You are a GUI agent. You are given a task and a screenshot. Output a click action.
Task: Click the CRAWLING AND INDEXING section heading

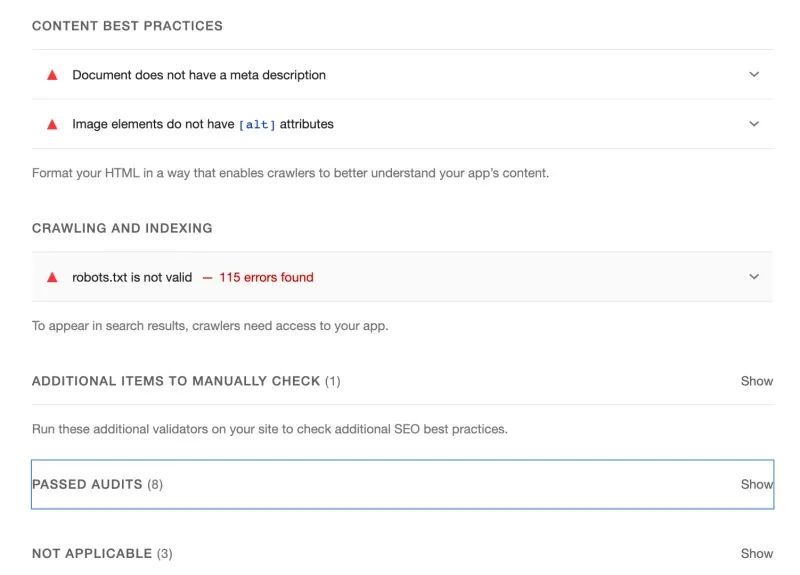click(122, 228)
